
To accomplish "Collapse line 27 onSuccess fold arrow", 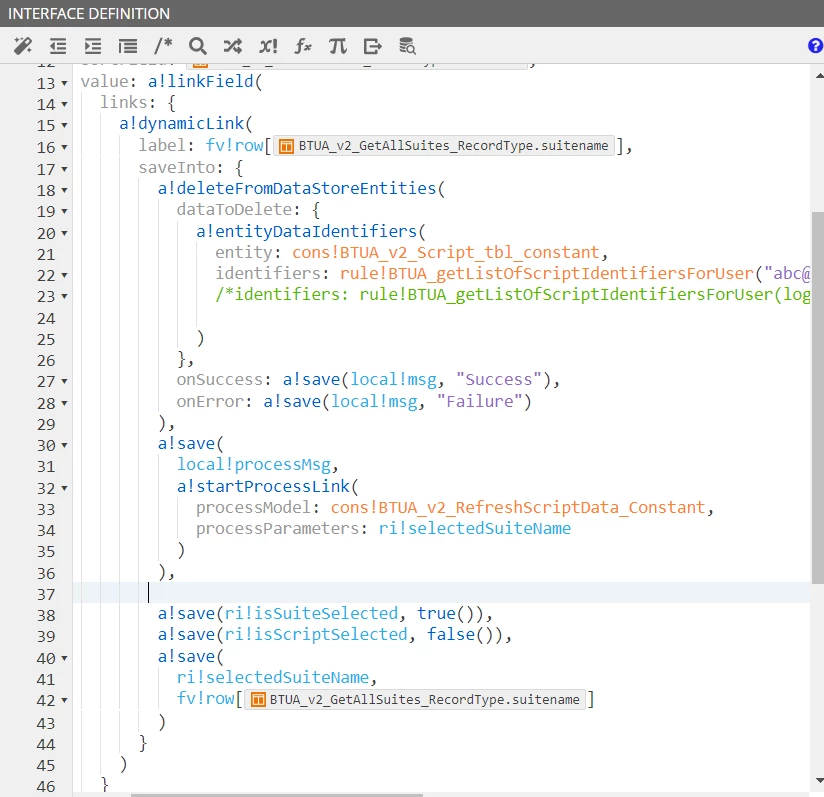I will tap(64, 381).
